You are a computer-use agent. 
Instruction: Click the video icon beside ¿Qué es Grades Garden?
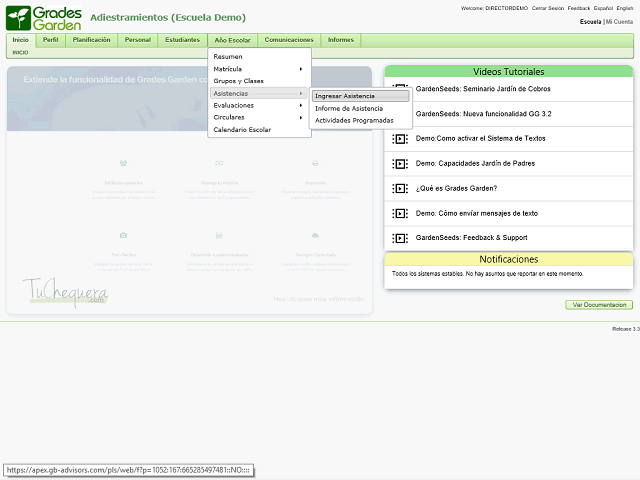pyautogui.click(x=400, y=188)
